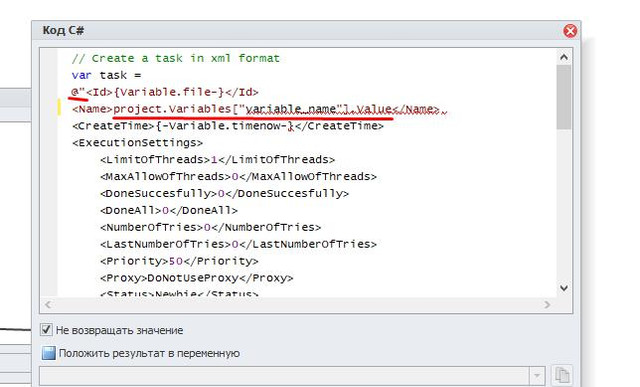Image resolution: width=640 pixels, height=387 pixels.
Task: Close the Код C# dialog
Action: click(570, 31)
